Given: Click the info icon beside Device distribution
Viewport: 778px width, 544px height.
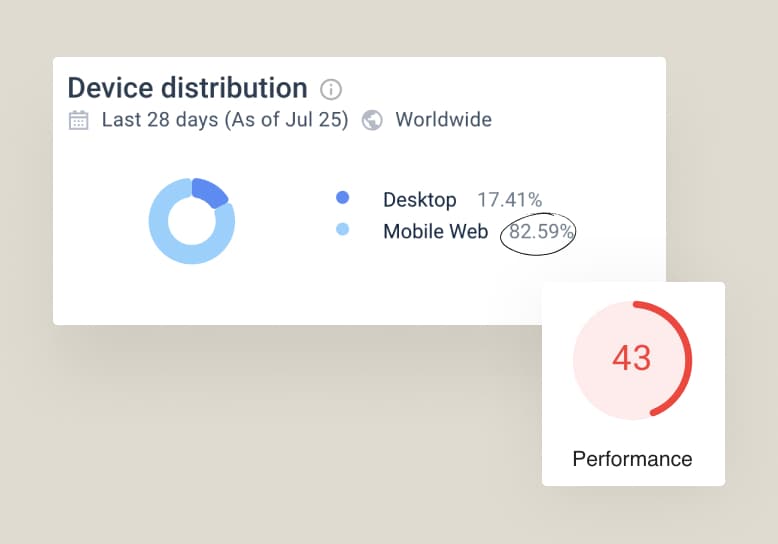Looking at the screenshot, I should click(x=330, y=89).
